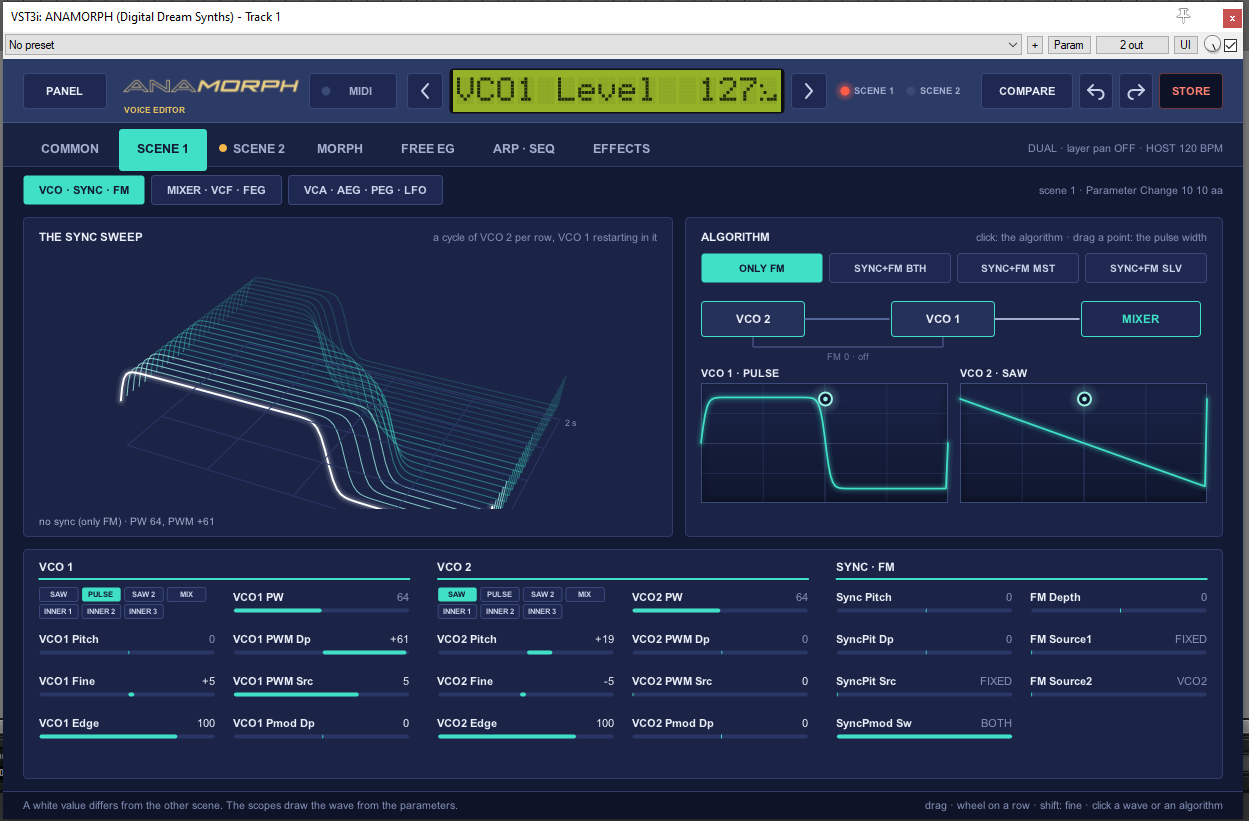
Task: Click the STORE button
Action: point(1191,91)
